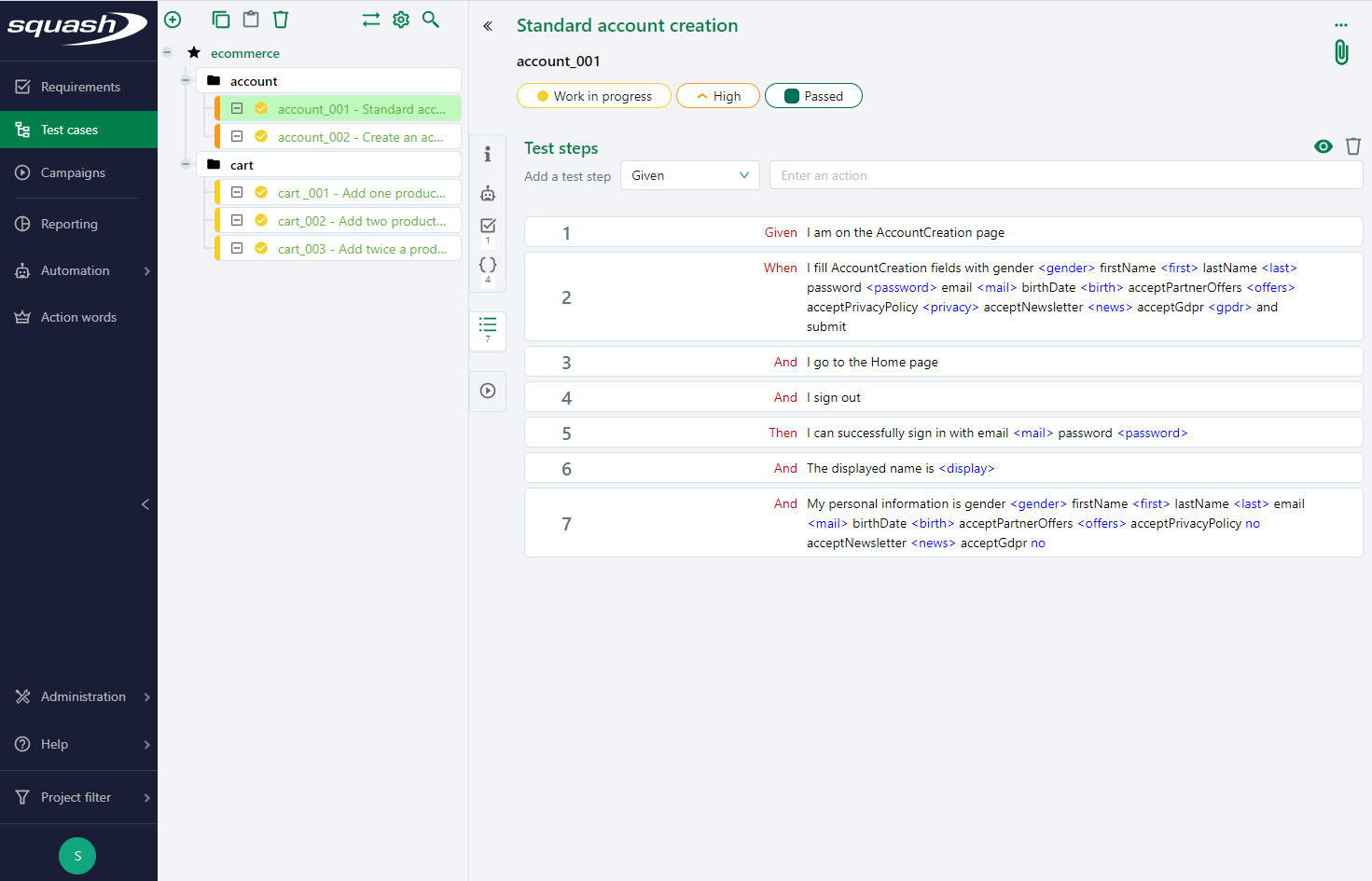Click the copy icon in tree toolbar

click(221, 20)
